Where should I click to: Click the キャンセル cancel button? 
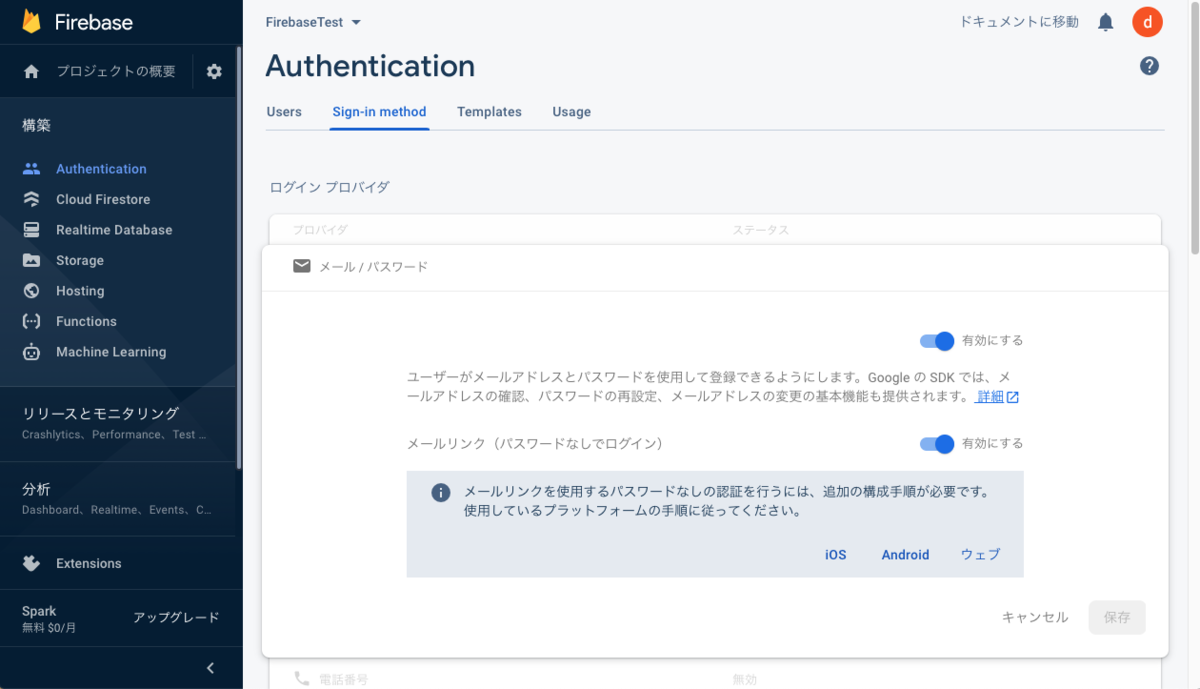[1035, 617]
